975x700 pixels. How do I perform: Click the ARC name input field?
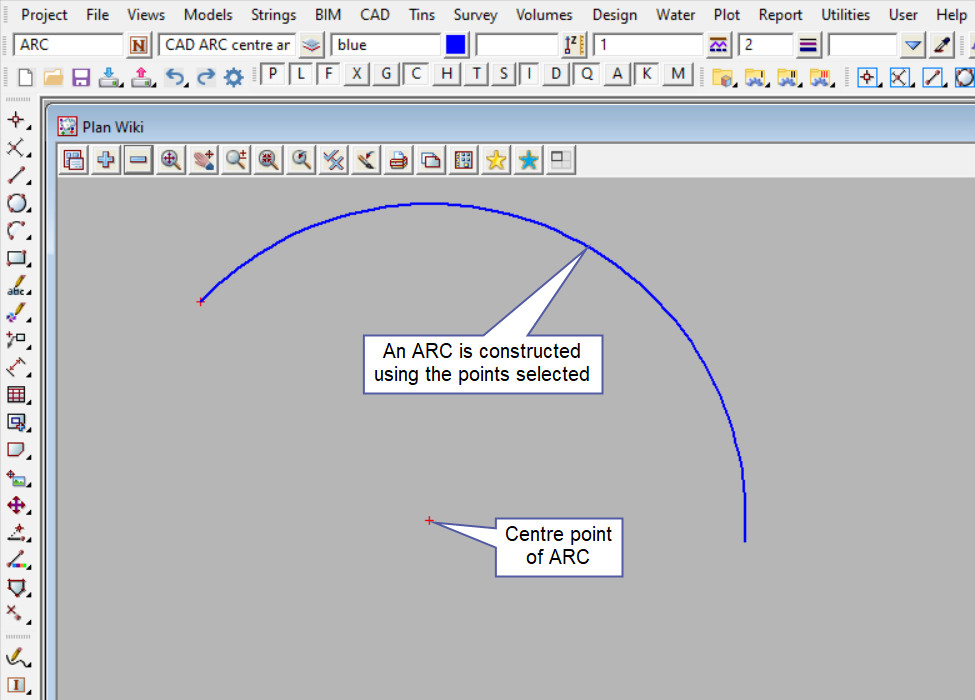[68, 45]
